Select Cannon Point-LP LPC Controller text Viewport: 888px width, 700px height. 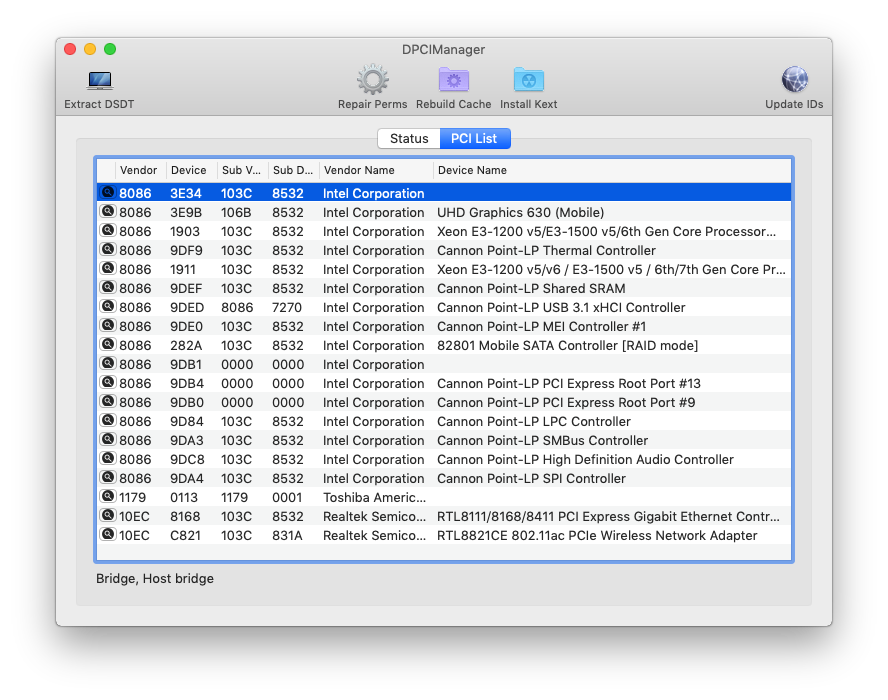pyautogui.click(x=533, y=421)
